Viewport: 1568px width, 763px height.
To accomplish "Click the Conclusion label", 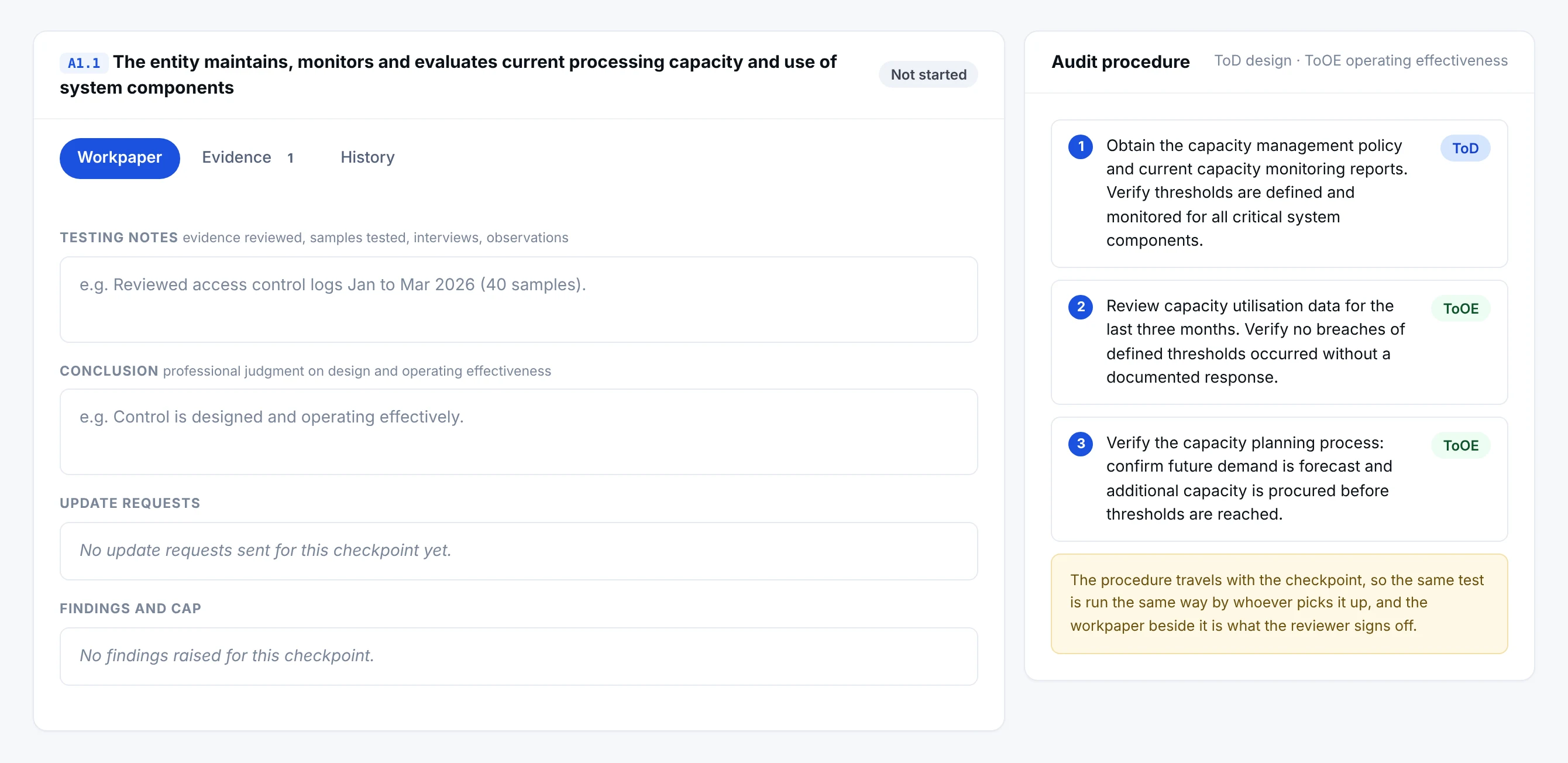I will [x=109, y=371].
